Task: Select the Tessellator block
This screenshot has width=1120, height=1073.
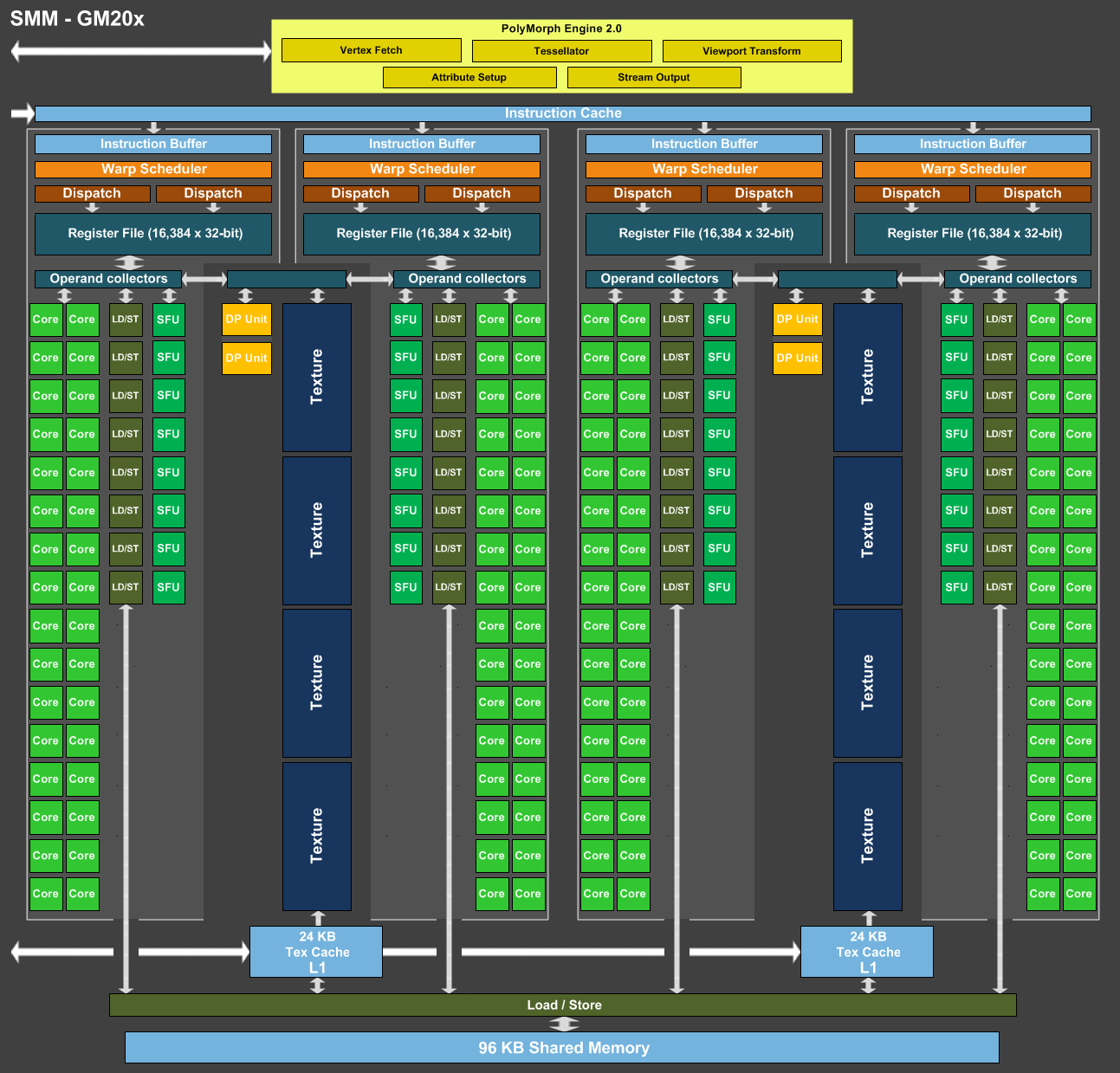Action: 561,51
